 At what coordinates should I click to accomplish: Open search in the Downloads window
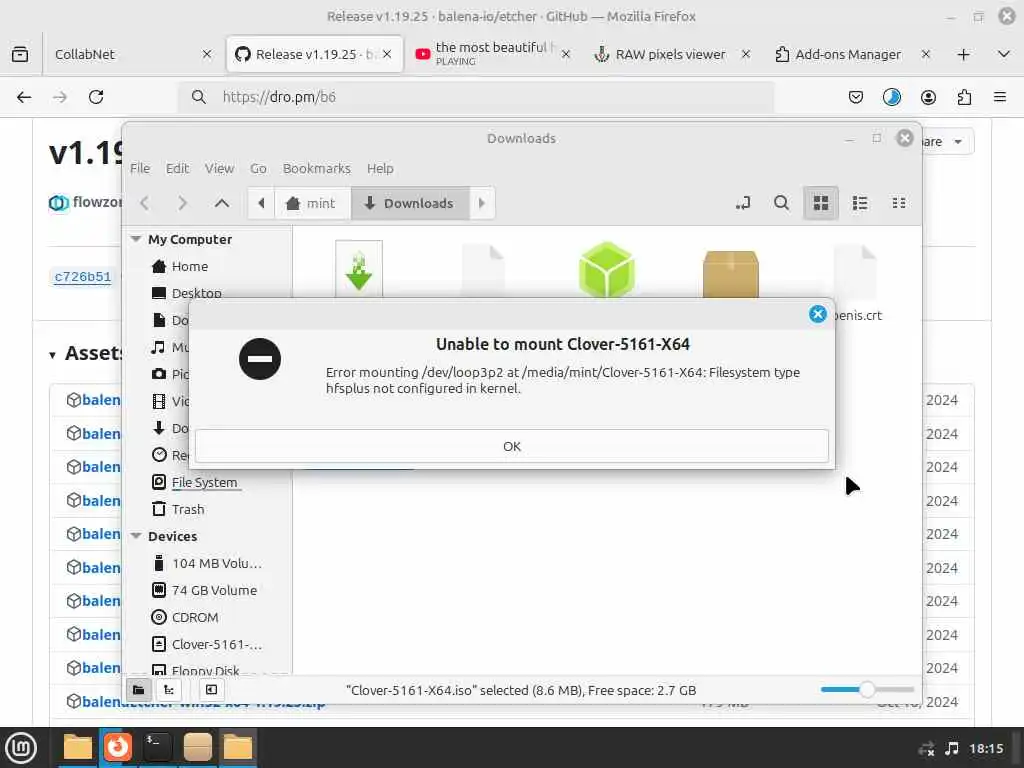(781, 203)
